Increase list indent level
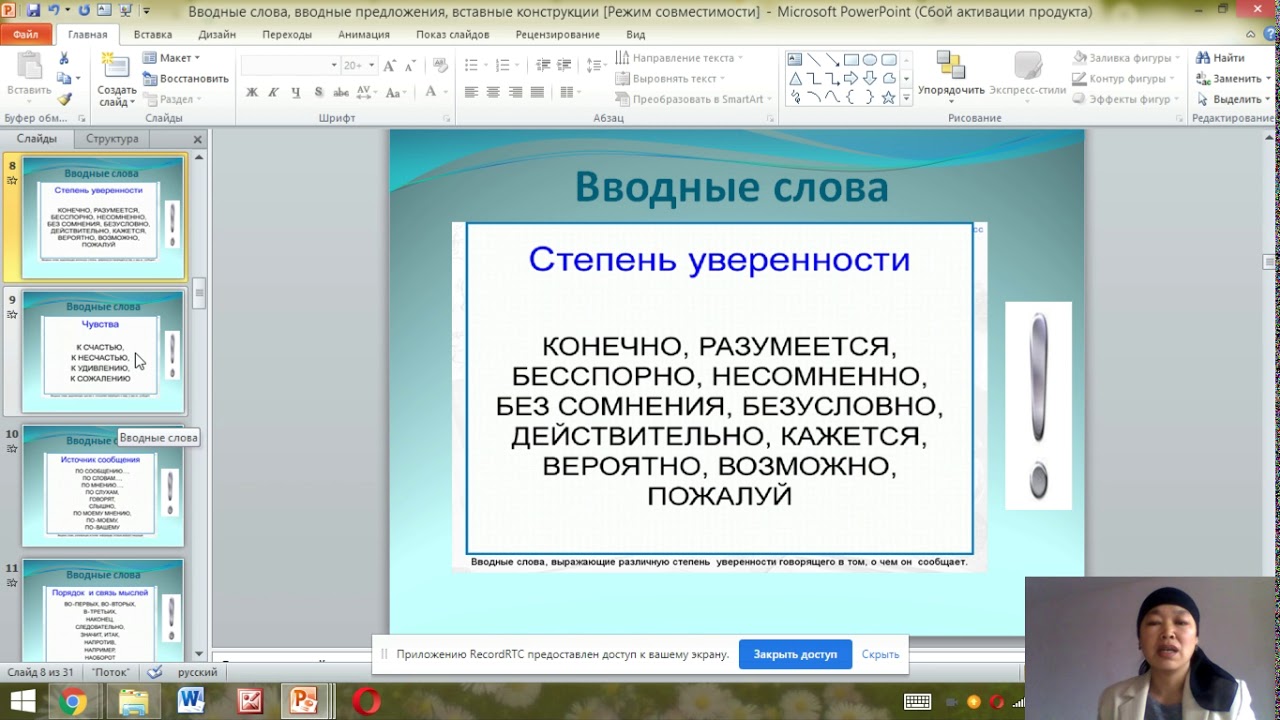The image size is (1280, 720). point(565,65)
